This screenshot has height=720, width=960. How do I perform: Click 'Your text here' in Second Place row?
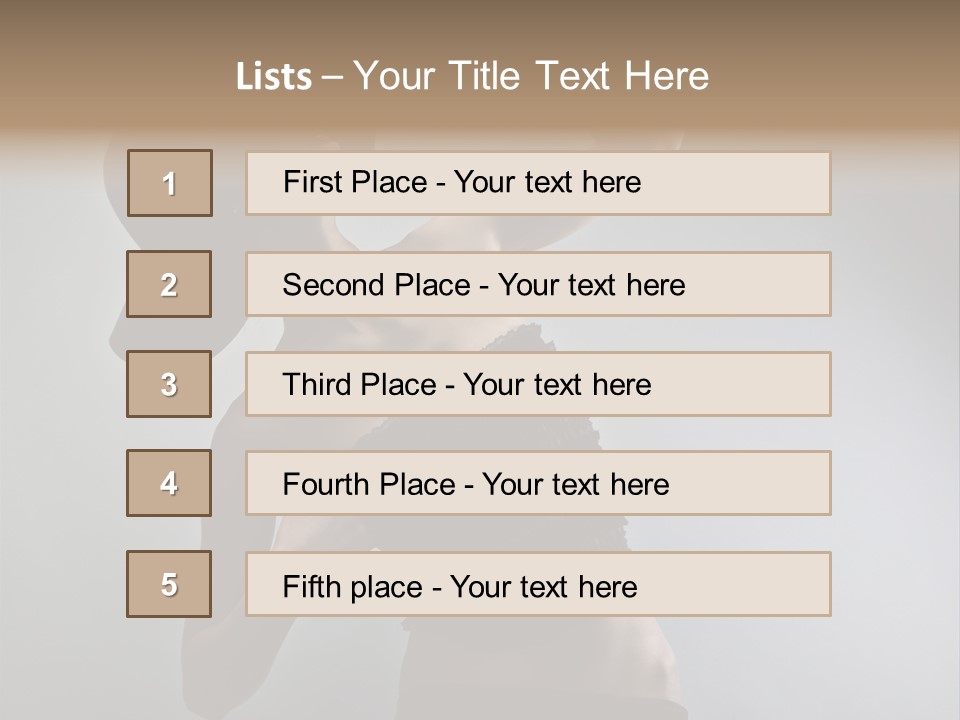tap(591, 285)
